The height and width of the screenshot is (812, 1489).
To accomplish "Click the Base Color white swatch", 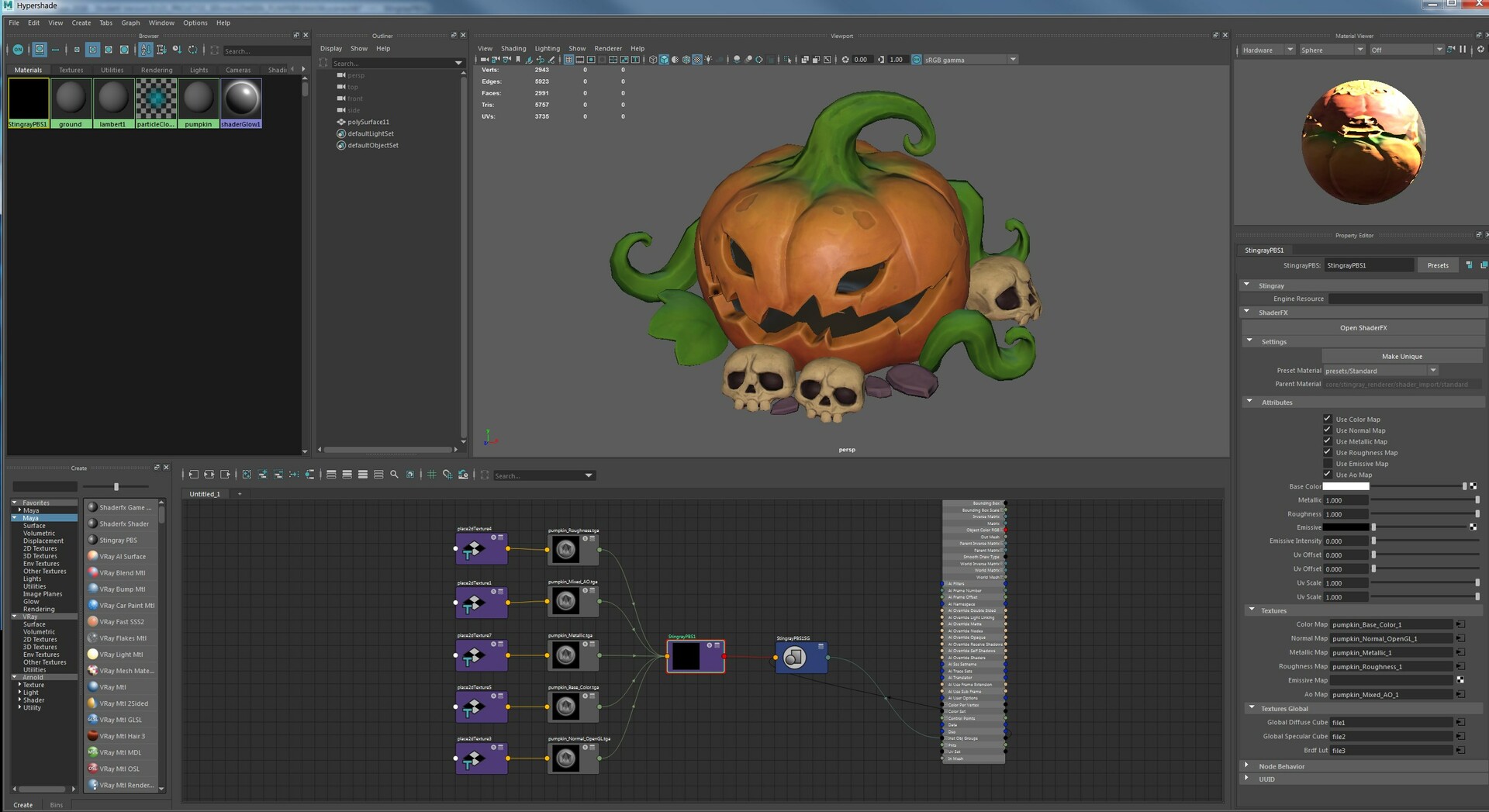I will 1346,486.
